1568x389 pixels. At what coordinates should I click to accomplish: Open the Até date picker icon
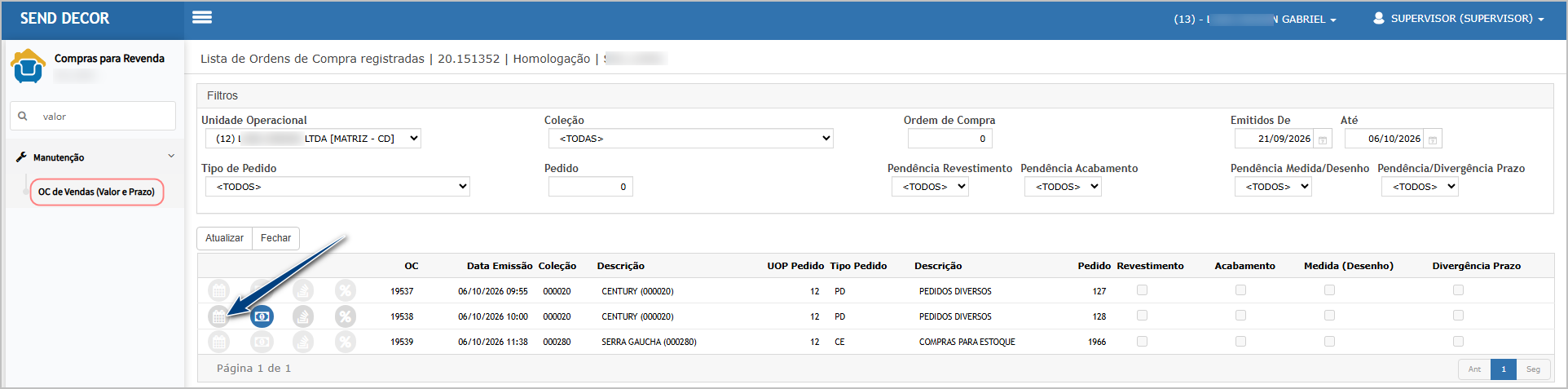(1433, 139)
